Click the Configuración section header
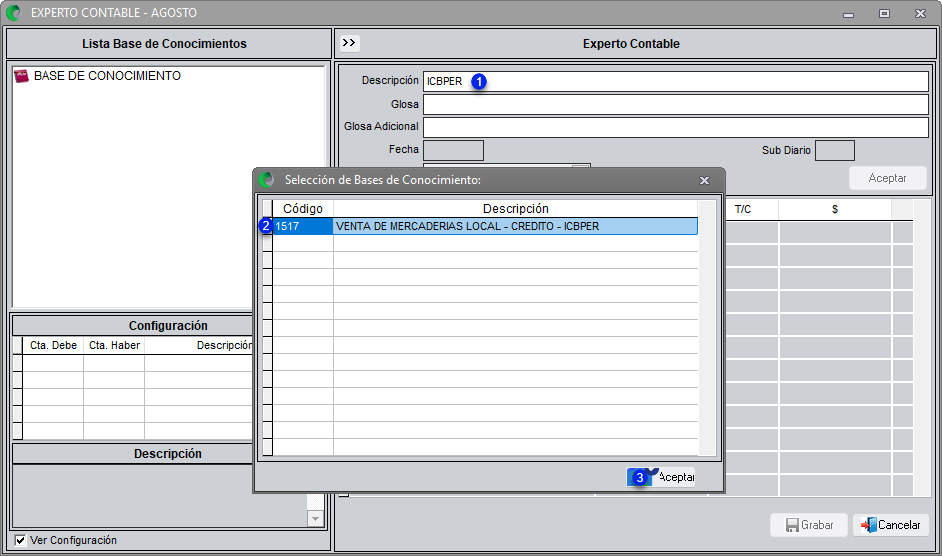This screenshot has width=942, height=556. point(168,326)
